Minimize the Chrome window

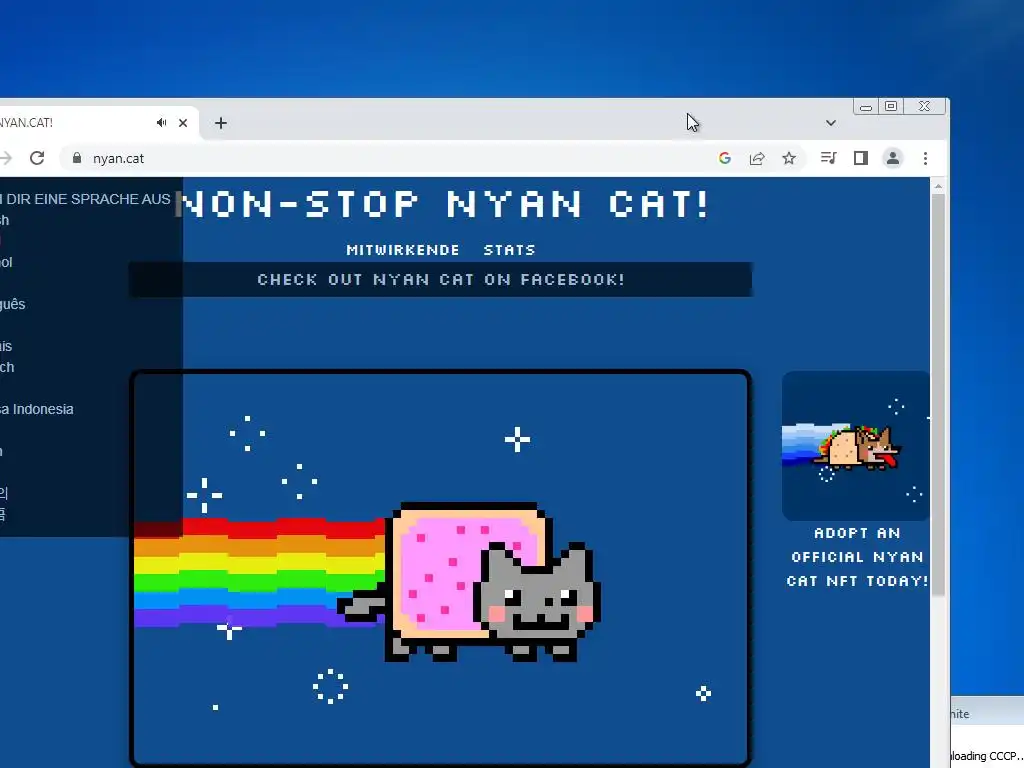866,106
